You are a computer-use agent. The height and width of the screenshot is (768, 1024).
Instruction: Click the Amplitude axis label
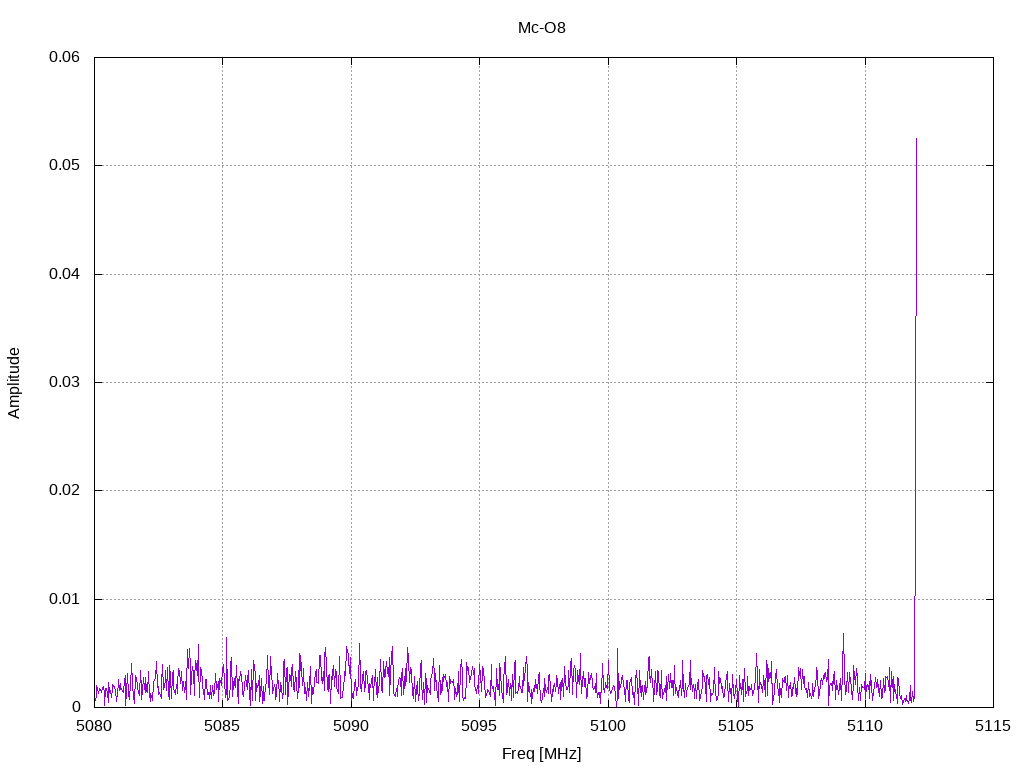tap(14, 383)
